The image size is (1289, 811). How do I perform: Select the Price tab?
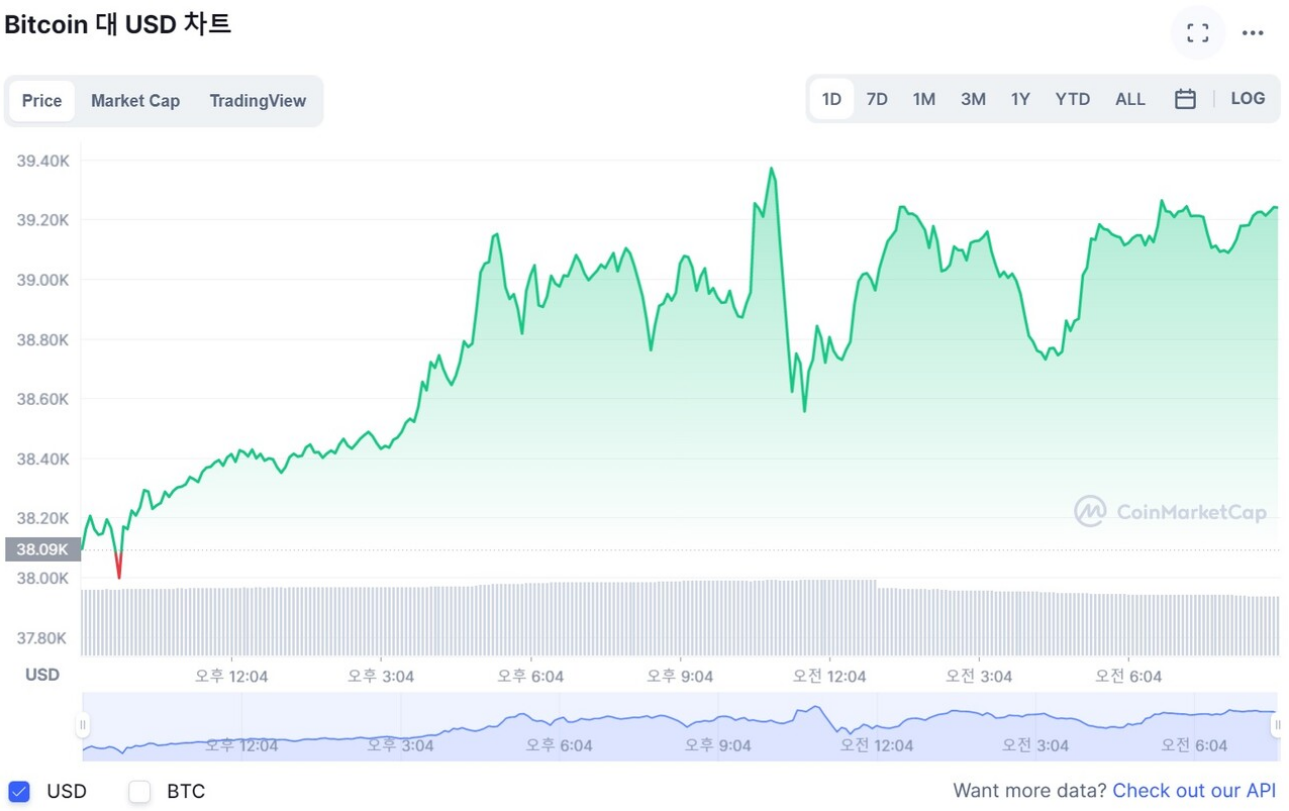pyautogui.click(x=42, y=101)
